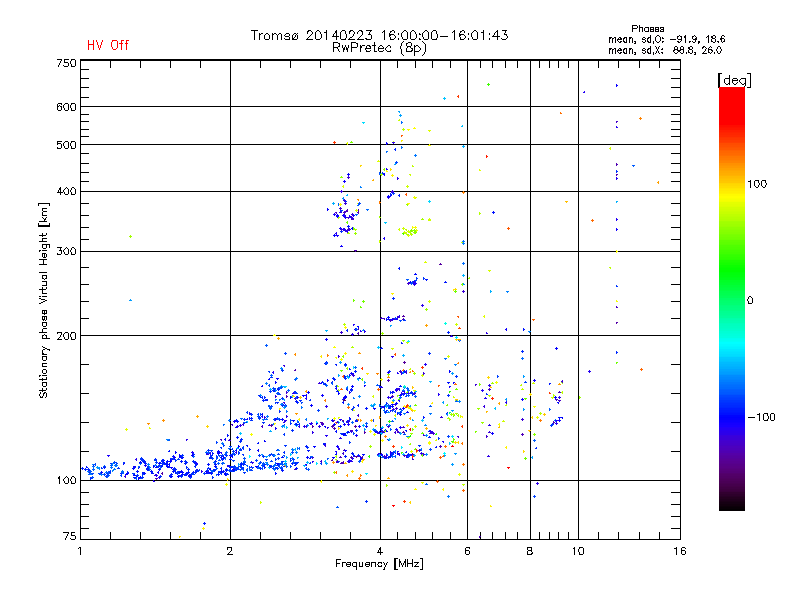Click the y-axis tick label '75'

coord(70,536)
